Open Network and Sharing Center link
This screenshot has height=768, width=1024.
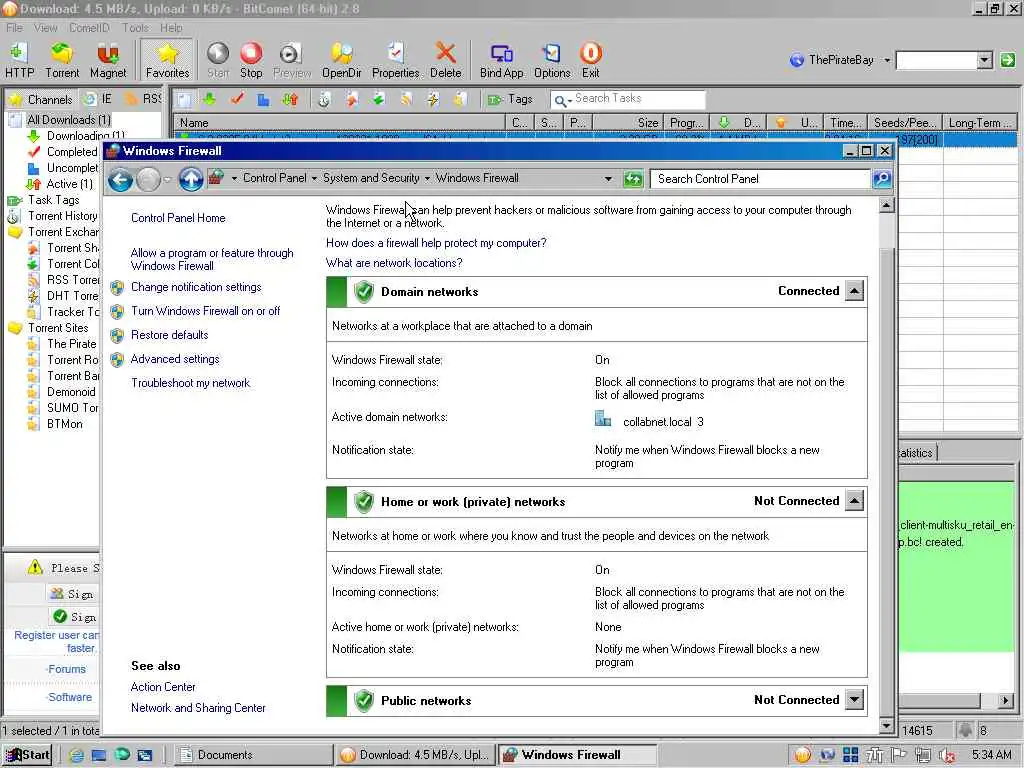coord(198,708)
